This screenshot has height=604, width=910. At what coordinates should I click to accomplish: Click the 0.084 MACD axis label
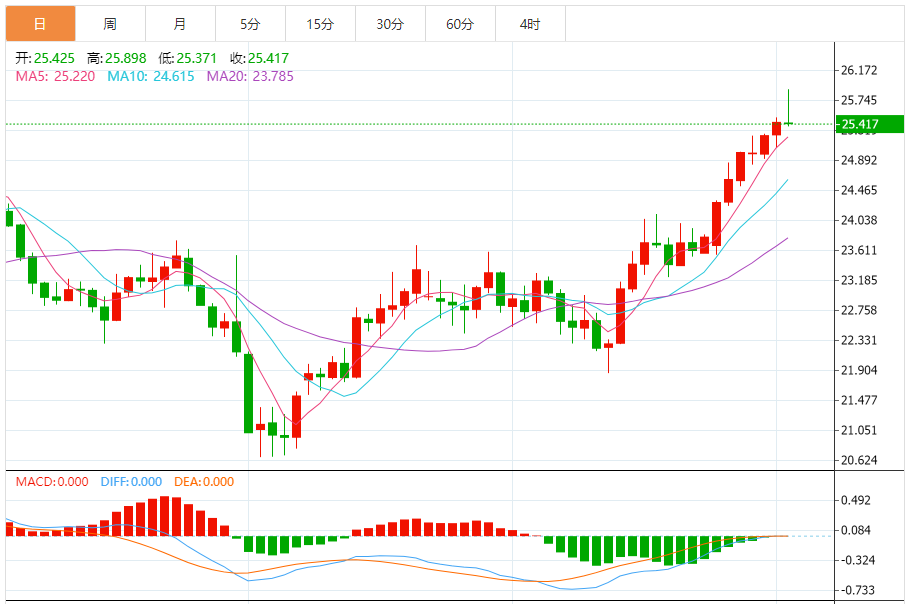click(x=856, y=530)
